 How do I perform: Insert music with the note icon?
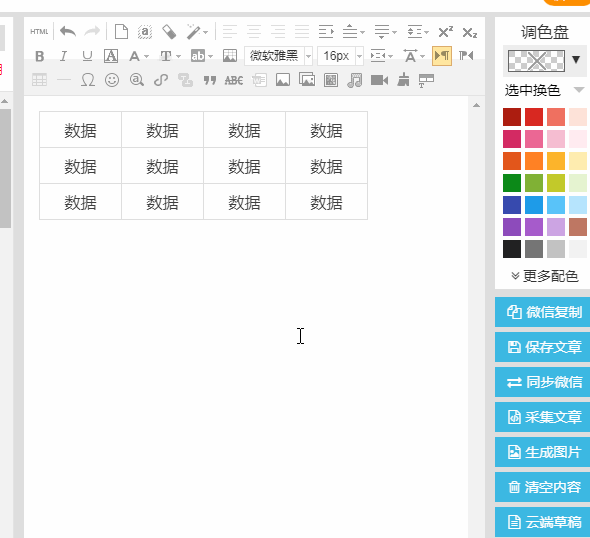click(355, 80)
